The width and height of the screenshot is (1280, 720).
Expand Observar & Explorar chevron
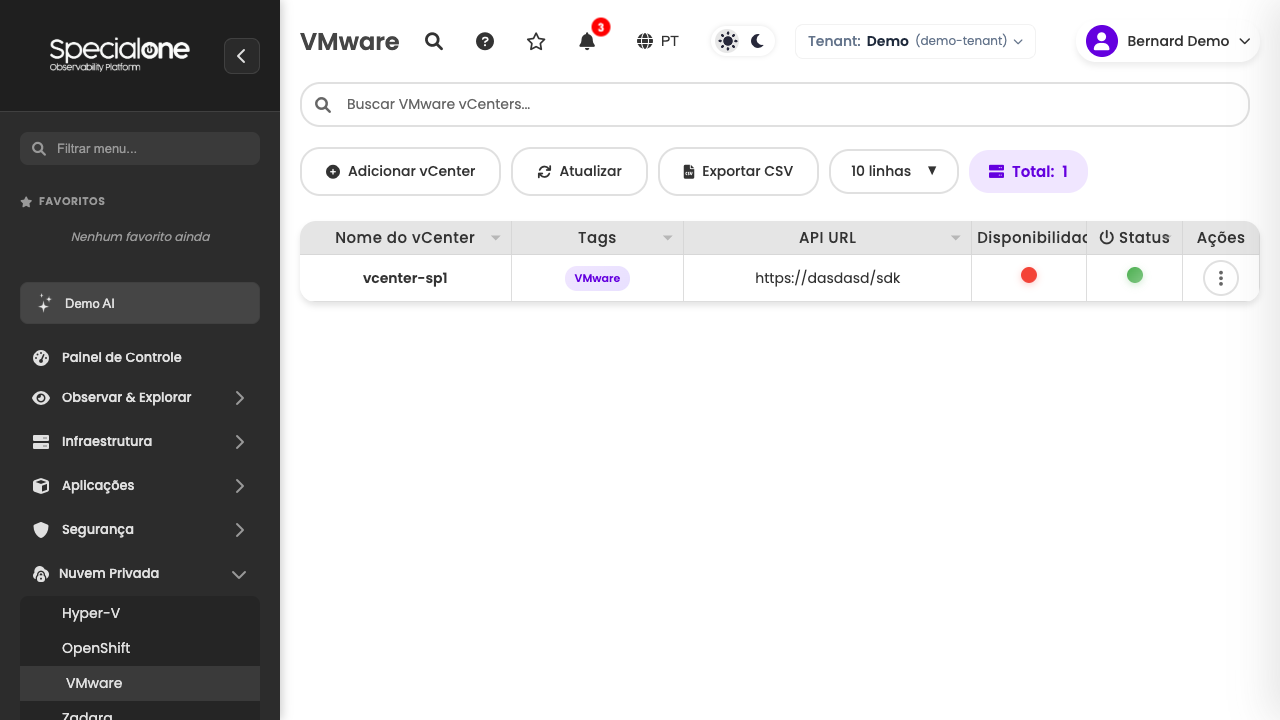pyautogui.click(x=239, y=398)
